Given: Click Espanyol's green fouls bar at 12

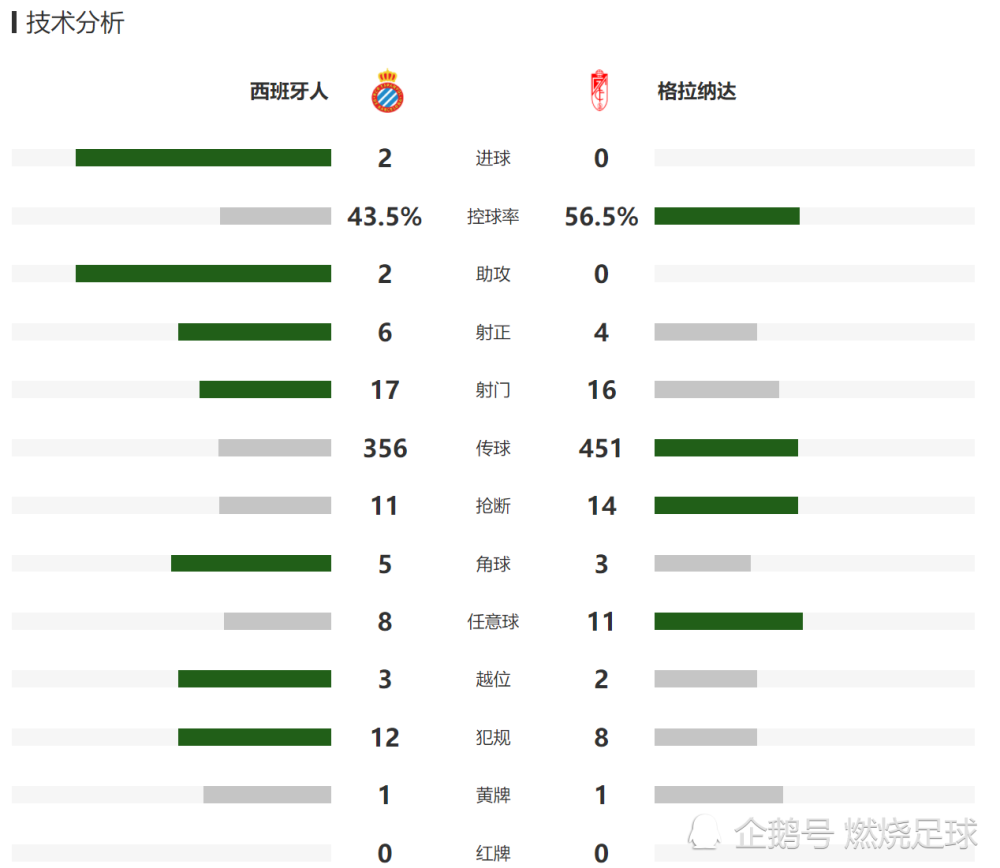Looking at the screenshot, I should tap(254, 737).
